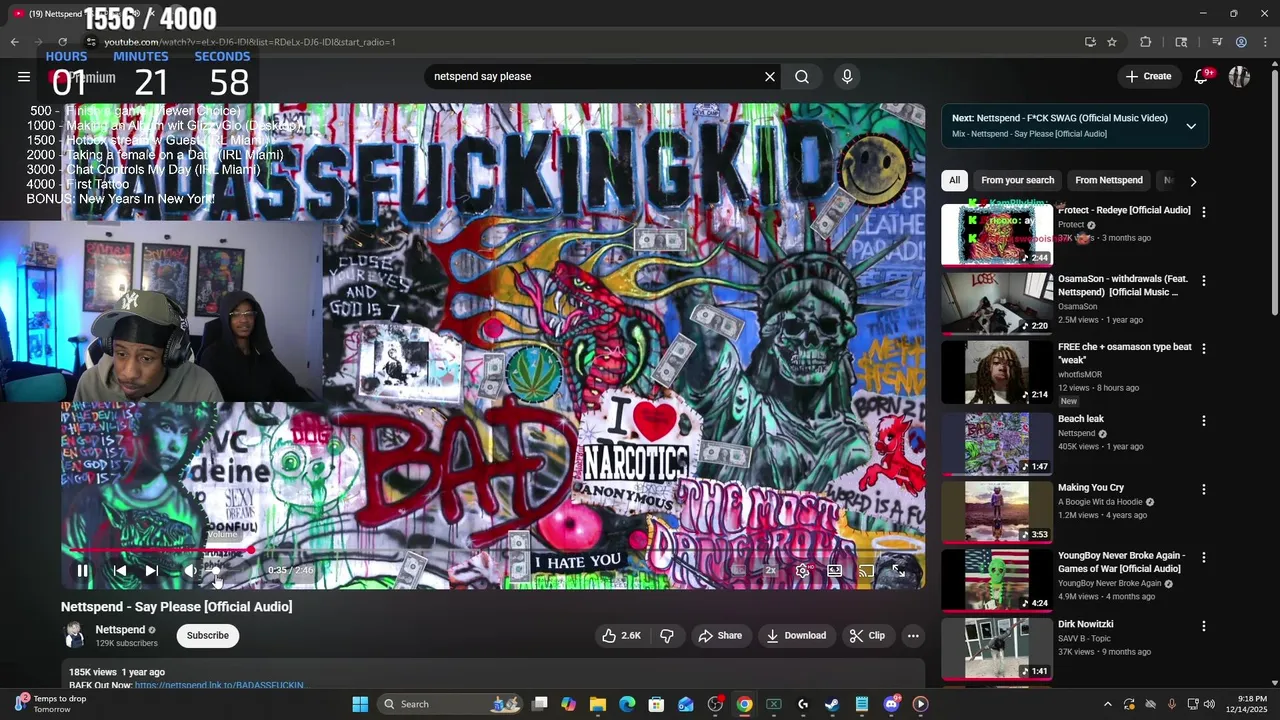Click the 2x playback speed indicator
The image size is (1280, 720).
(771, 571)
